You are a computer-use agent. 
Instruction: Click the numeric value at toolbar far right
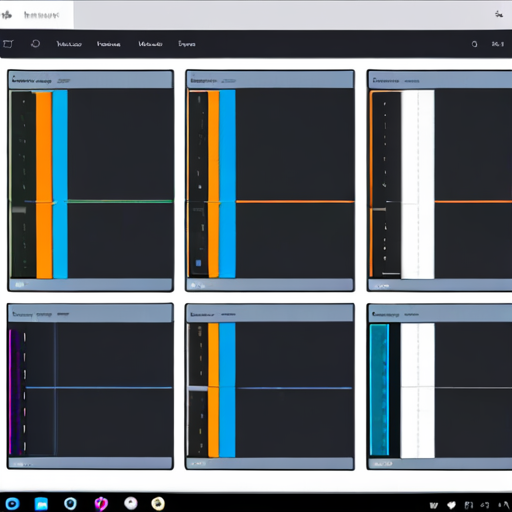pyautogui.click(x=497, y=44)
